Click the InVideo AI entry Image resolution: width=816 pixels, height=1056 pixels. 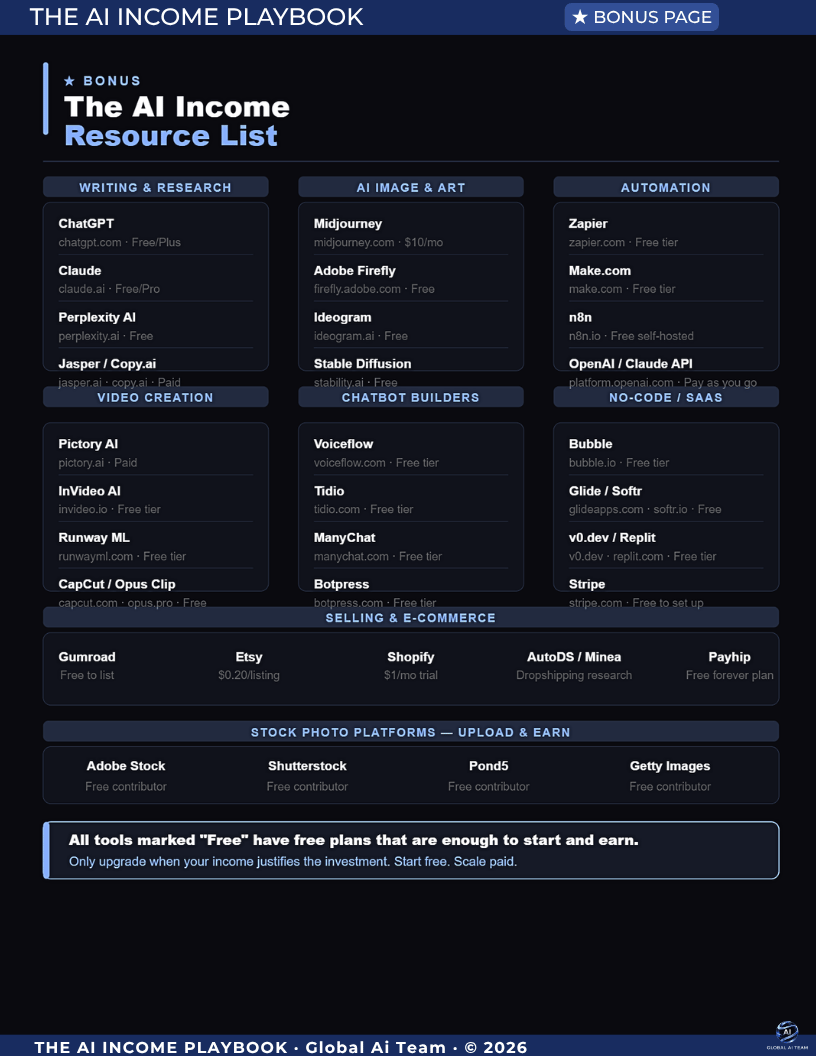[90, 491]
